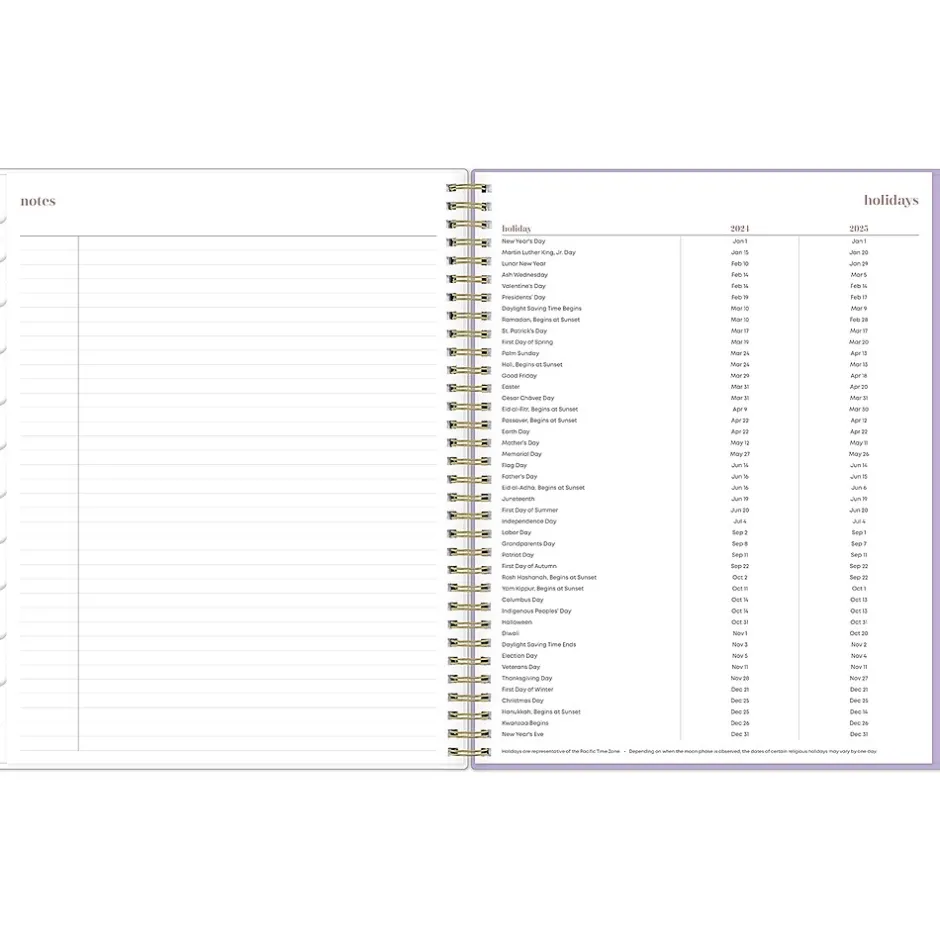Select the "holiday" column header
940x940 pixels.
tap(516, 229)
